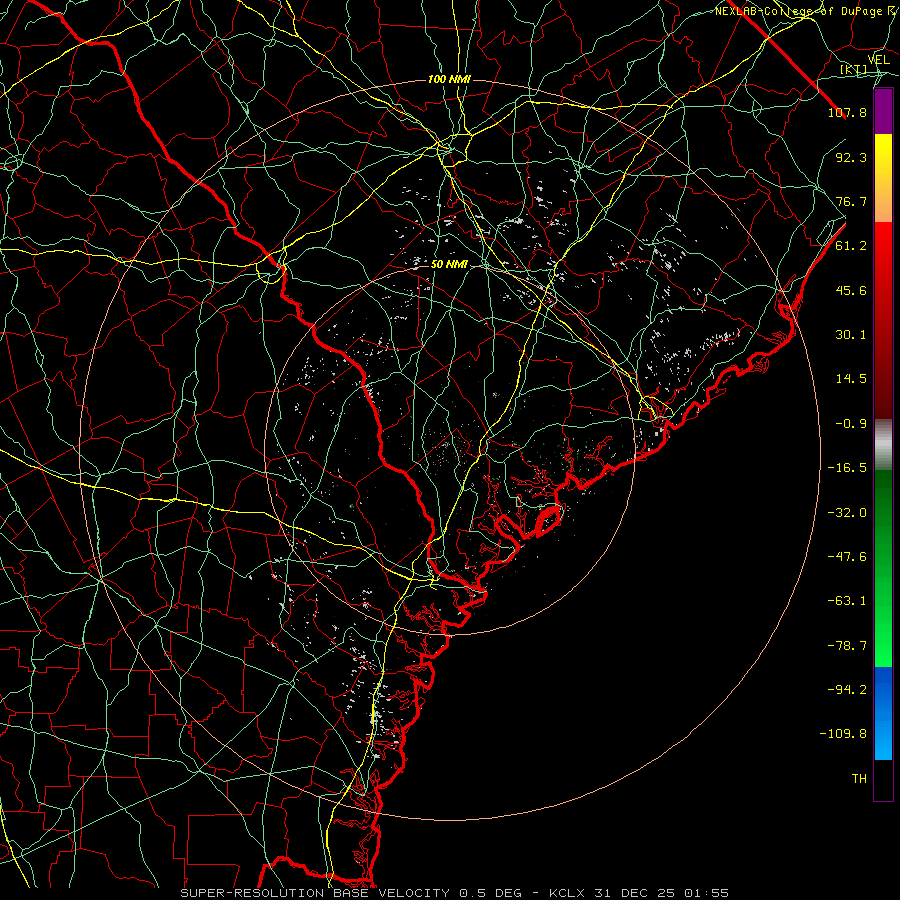Image resolution: width=900 pixels, height=900 pixels.
Task: Select the -109.8 scale value
Action: click(843, 734)
